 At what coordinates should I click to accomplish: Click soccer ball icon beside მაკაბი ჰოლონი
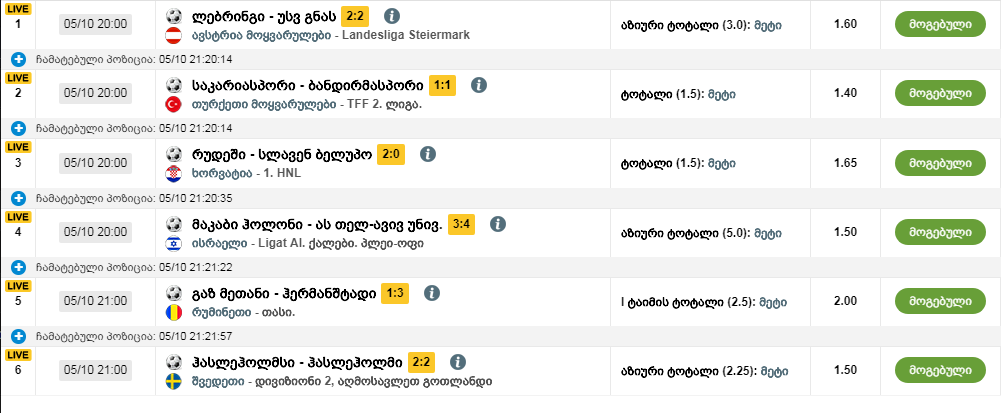[173, 224]
